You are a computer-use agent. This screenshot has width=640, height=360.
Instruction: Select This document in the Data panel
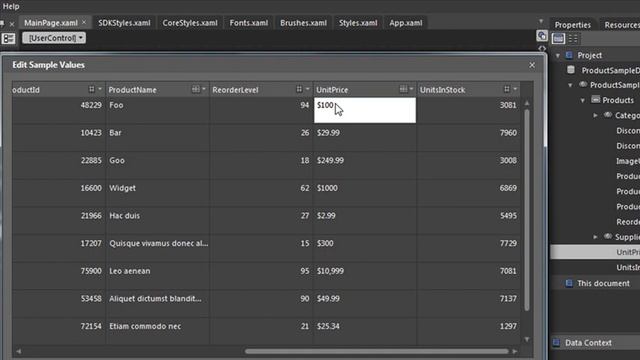click(x=603, y=283)
